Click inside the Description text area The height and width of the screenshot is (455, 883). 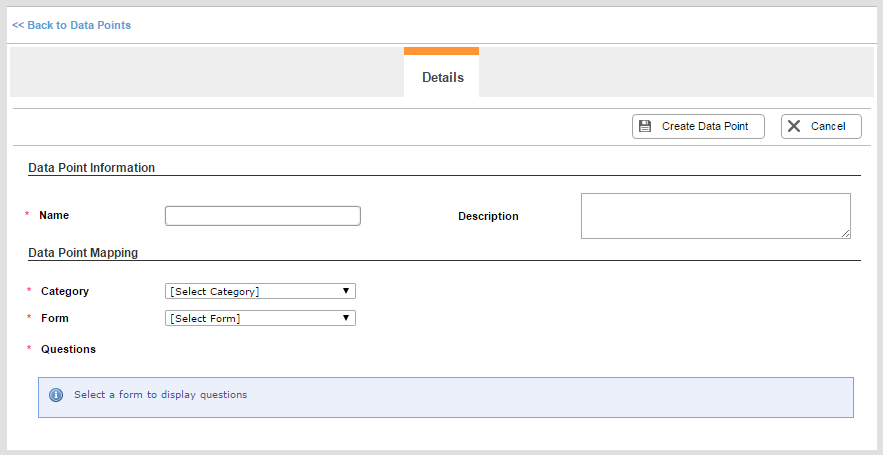[x=716, y=216]
